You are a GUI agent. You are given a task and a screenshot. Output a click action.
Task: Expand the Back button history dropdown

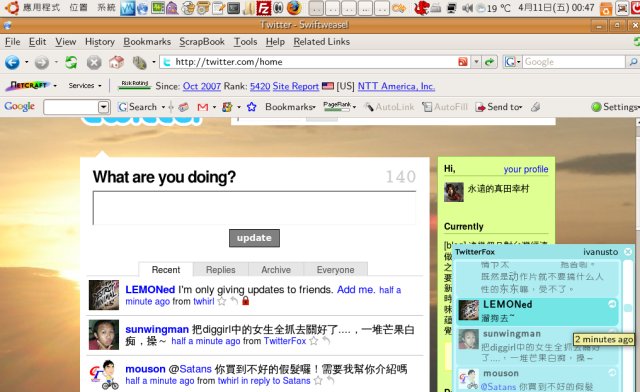pos(27,62)
